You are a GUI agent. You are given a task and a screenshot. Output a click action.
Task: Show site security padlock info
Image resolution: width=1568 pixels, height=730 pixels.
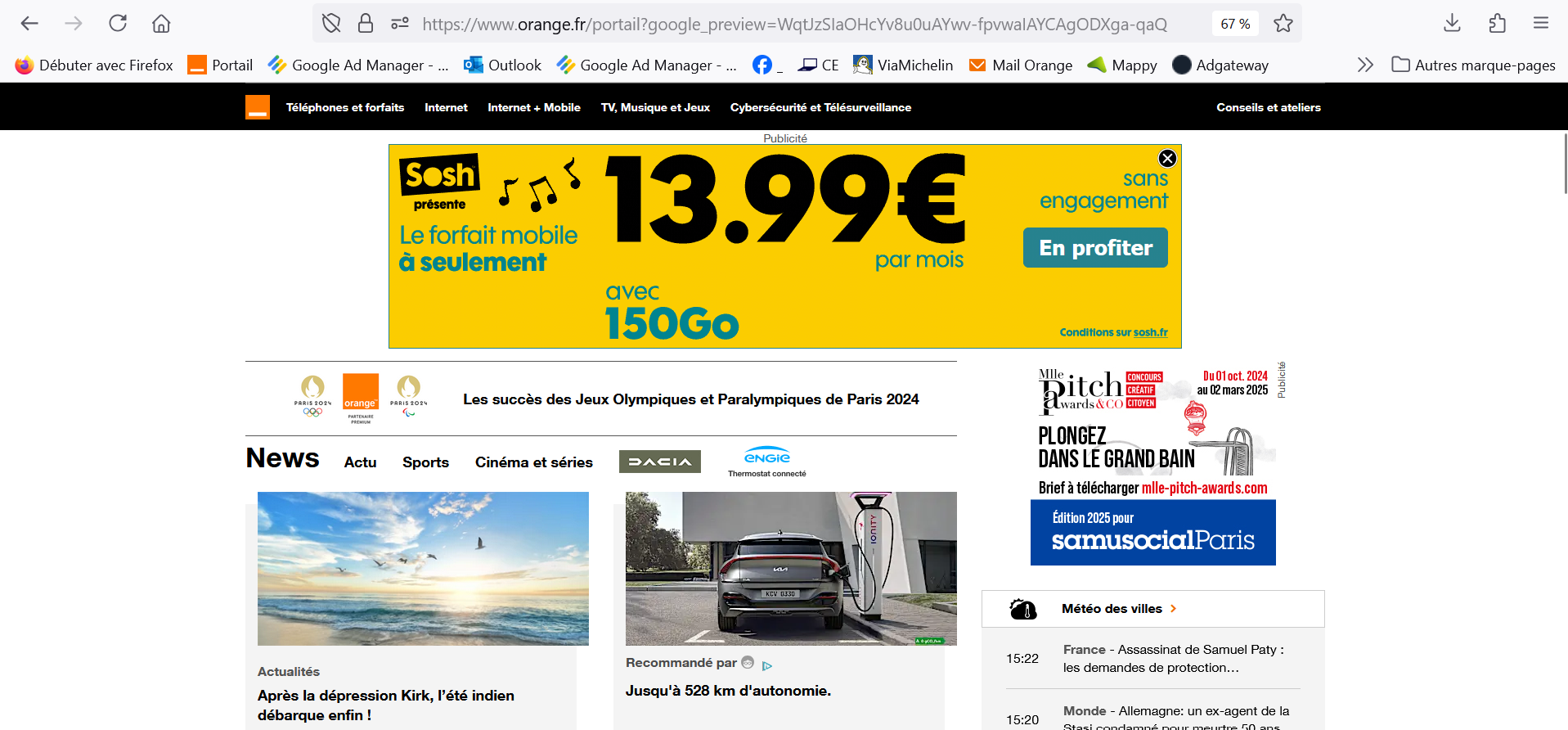[x=366, y=23]
